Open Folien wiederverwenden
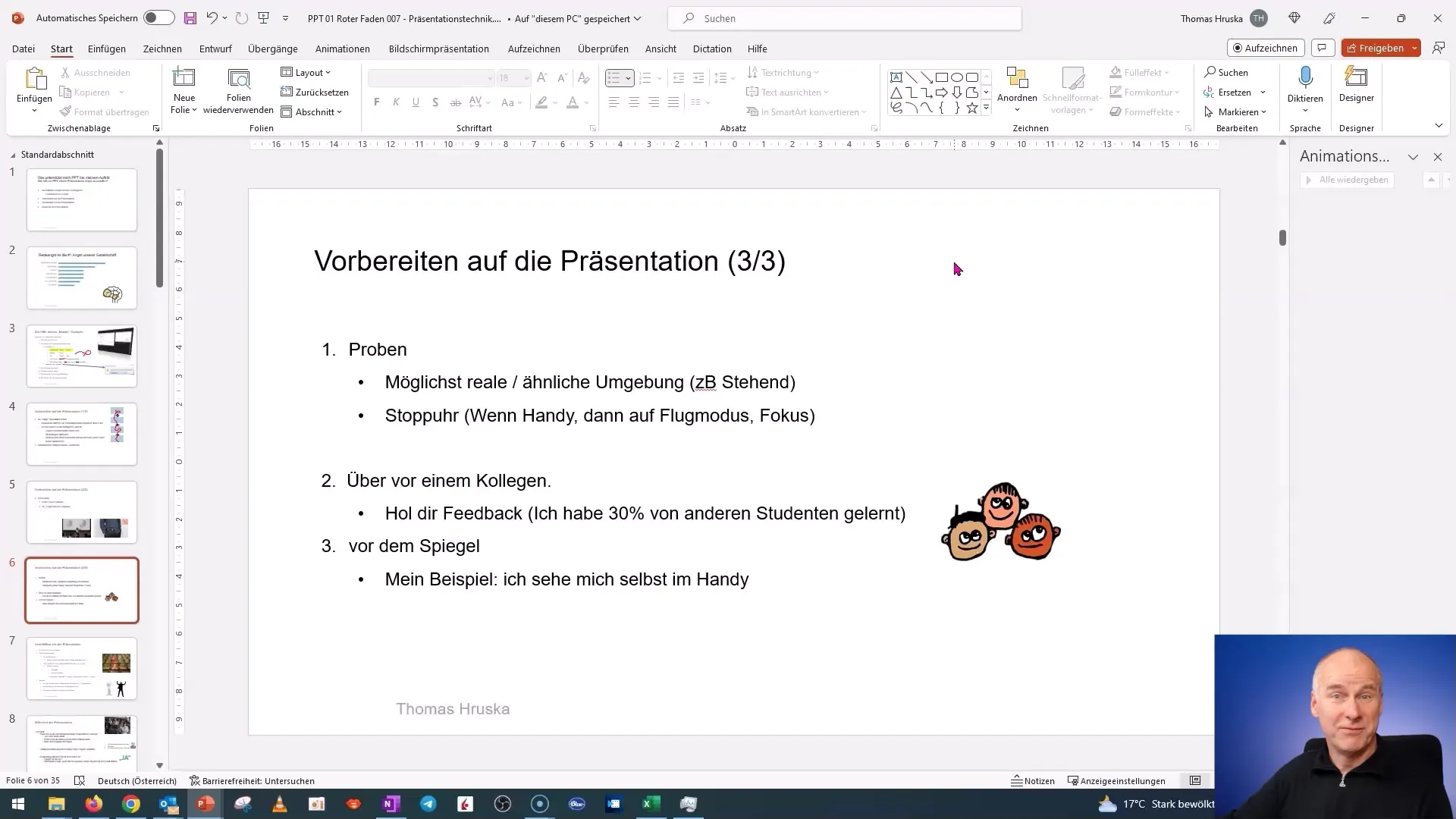The height and width of the screenshot is (819, 1456). click(238, 92)
